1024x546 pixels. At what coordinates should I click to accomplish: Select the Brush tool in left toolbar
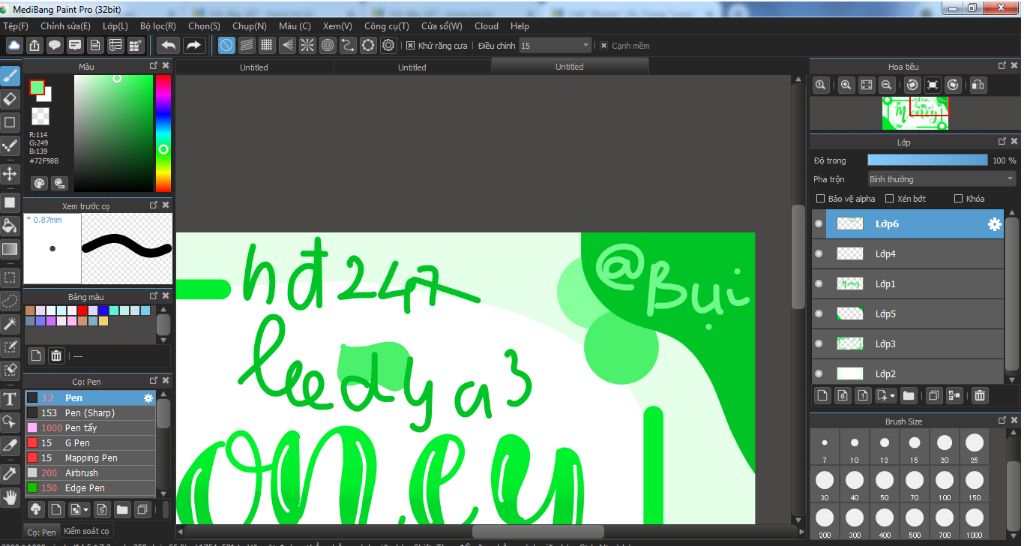(x=10, y=76)
